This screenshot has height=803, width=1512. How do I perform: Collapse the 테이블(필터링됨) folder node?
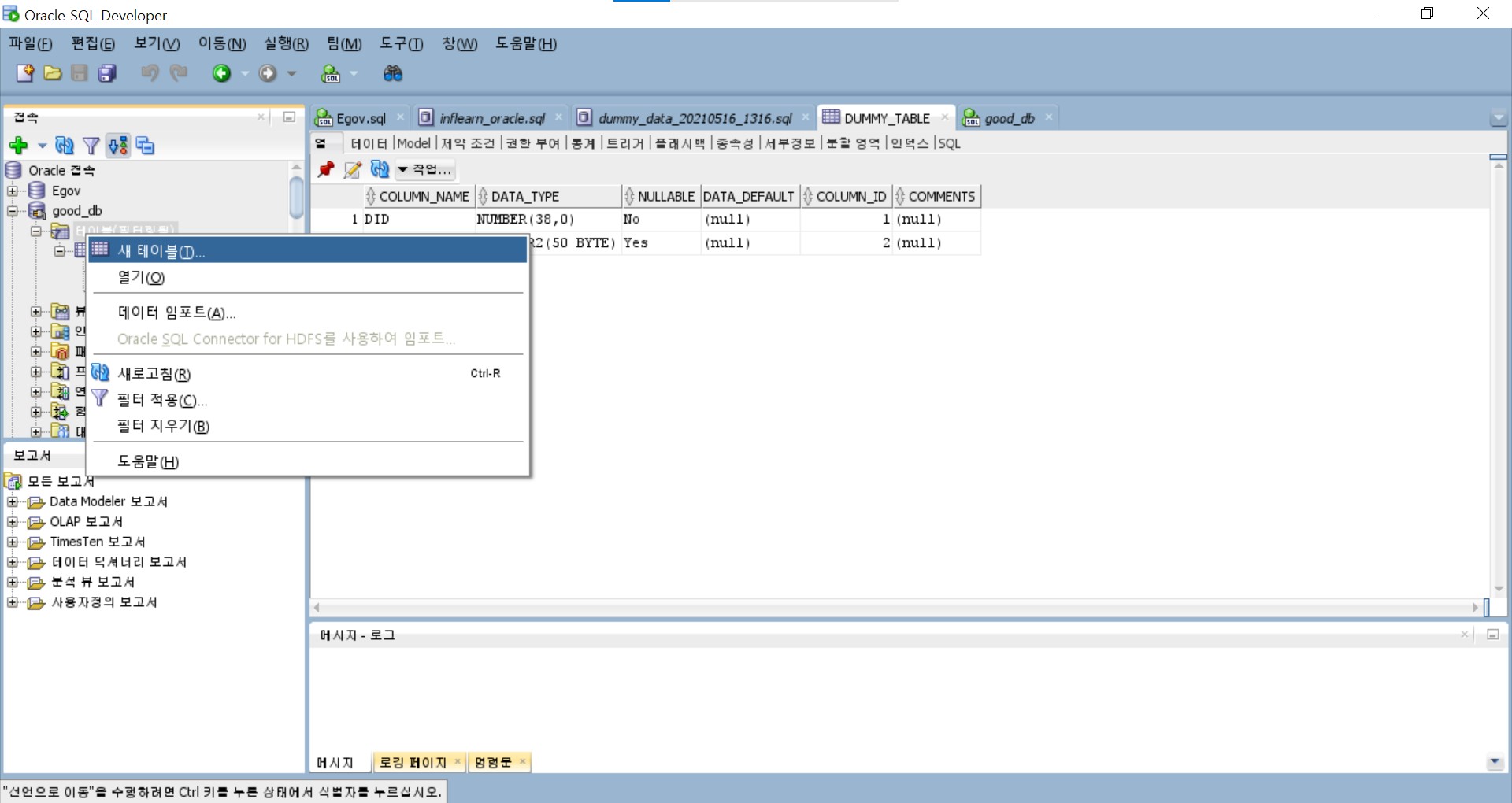(36, 231)
